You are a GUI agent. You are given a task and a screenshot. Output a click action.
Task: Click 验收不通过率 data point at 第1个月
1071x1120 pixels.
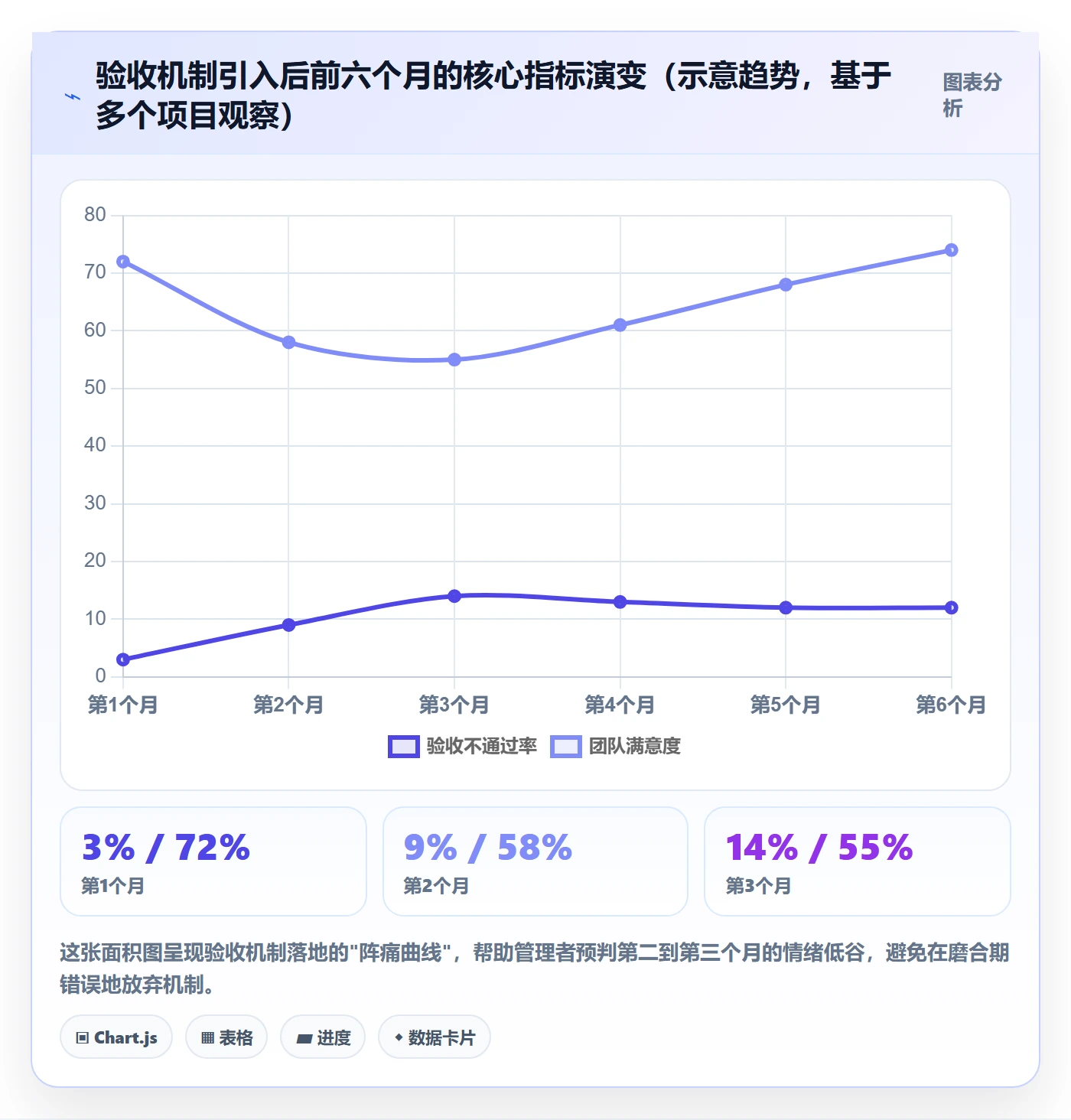(x=123, y=659)
